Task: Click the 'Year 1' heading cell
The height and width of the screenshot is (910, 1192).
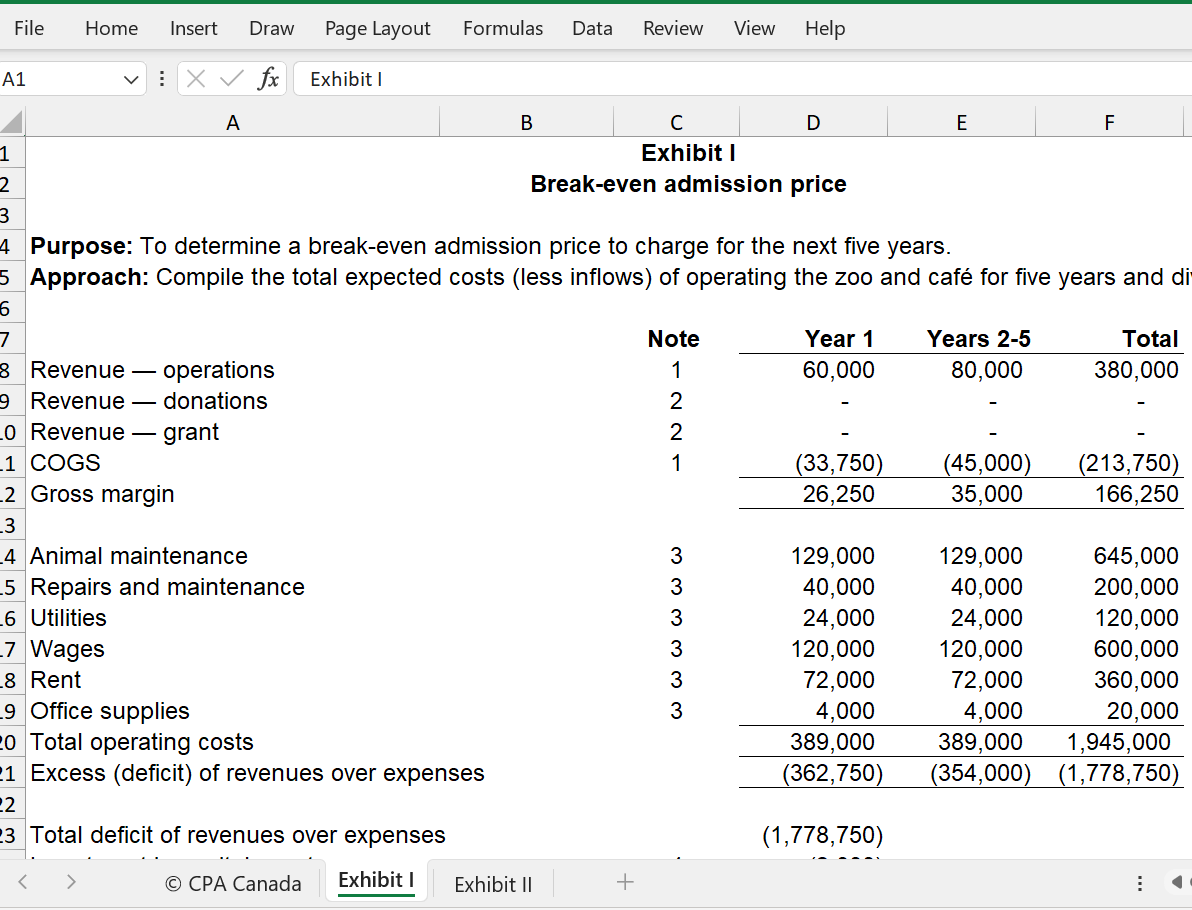Action: 839,339
